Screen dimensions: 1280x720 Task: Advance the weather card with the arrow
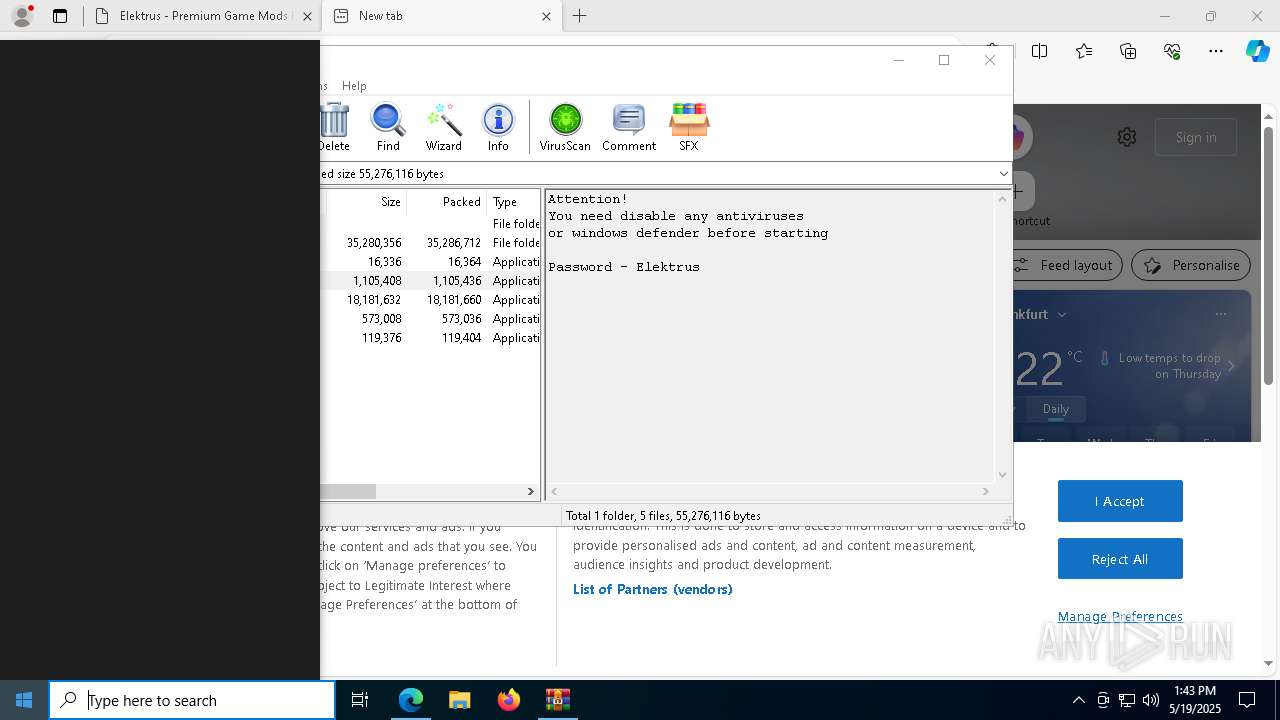click(x=1231, y=366)
